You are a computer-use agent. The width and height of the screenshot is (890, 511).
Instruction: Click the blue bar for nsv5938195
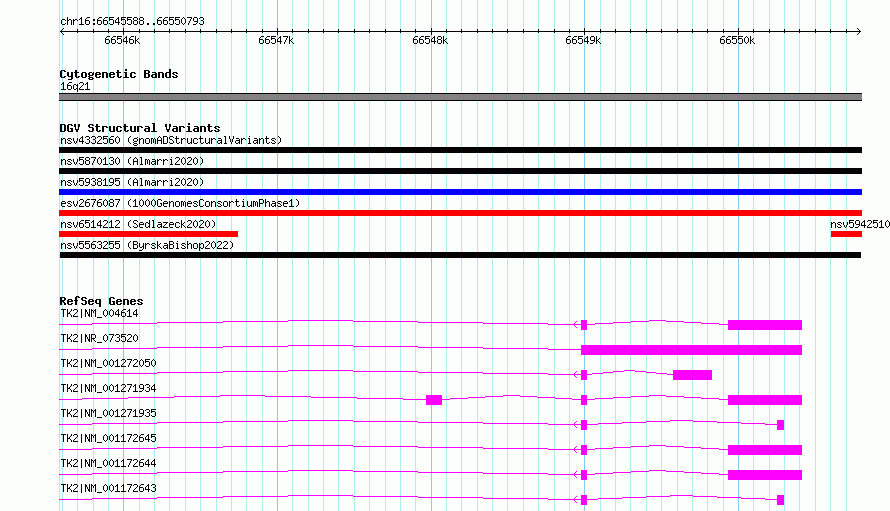pos(460,192)
